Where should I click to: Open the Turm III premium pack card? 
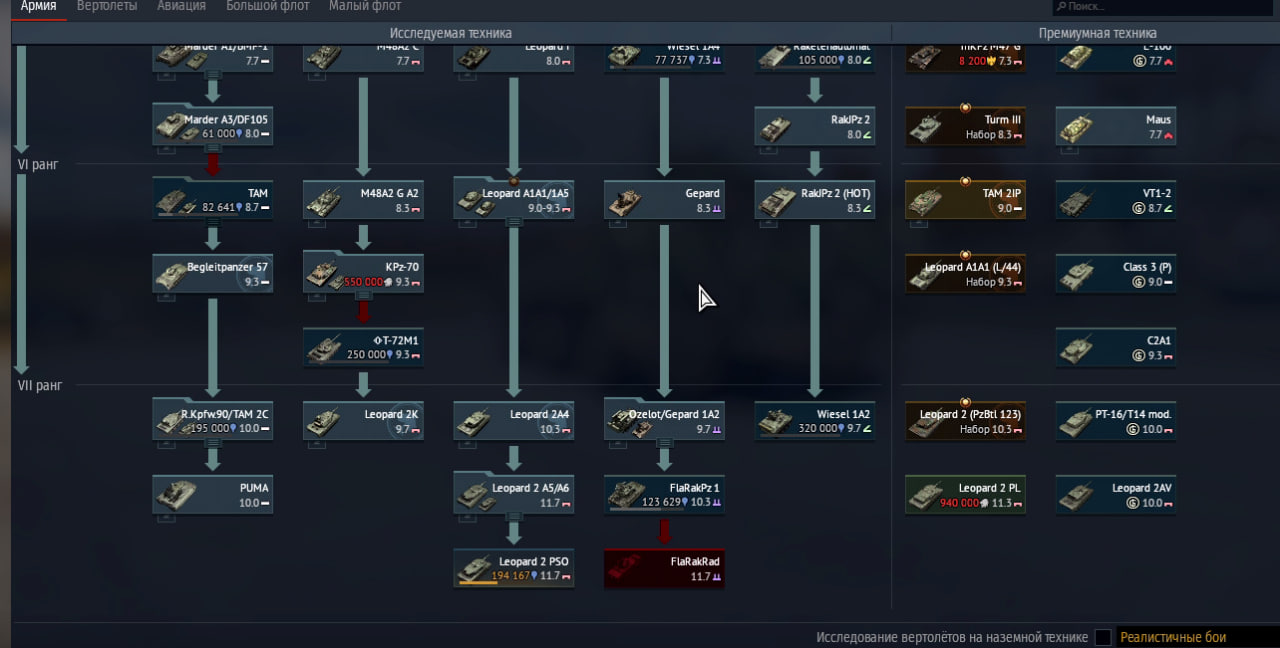pyautogui.click(x=965, y=124)
